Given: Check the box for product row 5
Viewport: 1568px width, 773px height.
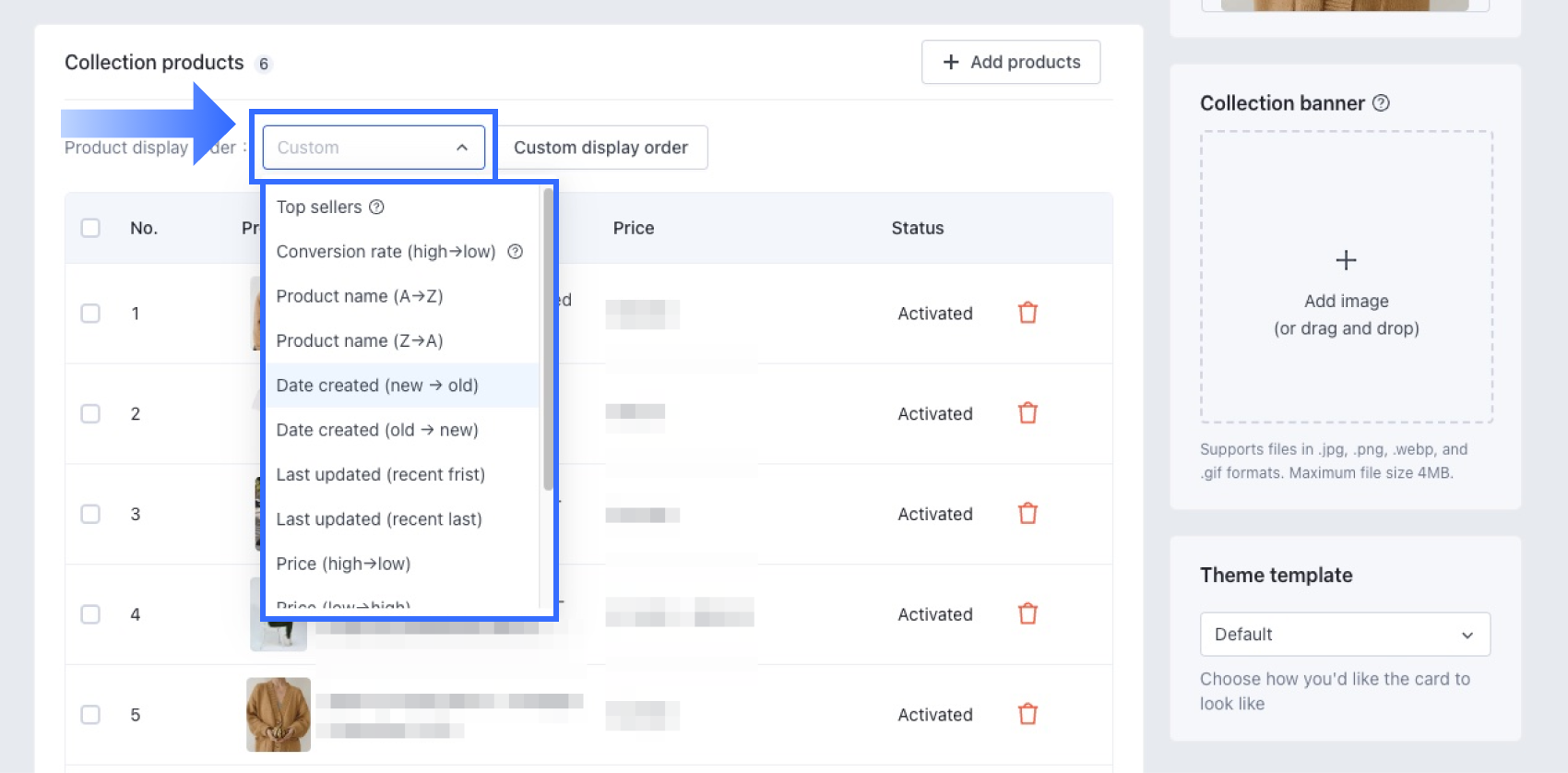Looking at the screenshot, I should 90,715.
